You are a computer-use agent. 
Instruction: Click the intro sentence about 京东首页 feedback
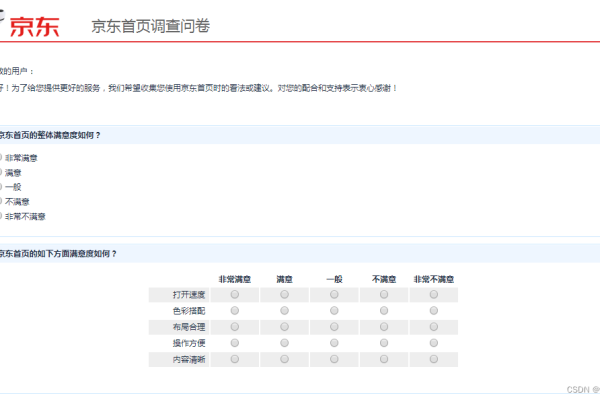tap(199, 88)
